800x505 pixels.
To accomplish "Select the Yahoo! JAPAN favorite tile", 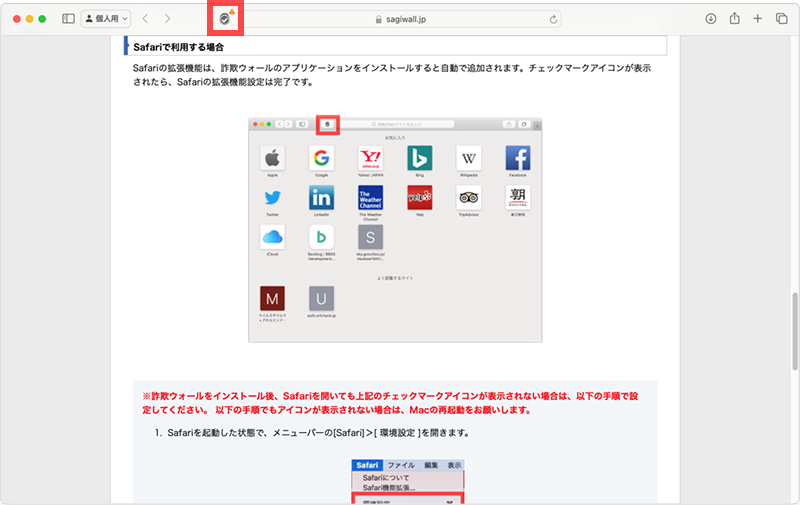I will [370, 158].
